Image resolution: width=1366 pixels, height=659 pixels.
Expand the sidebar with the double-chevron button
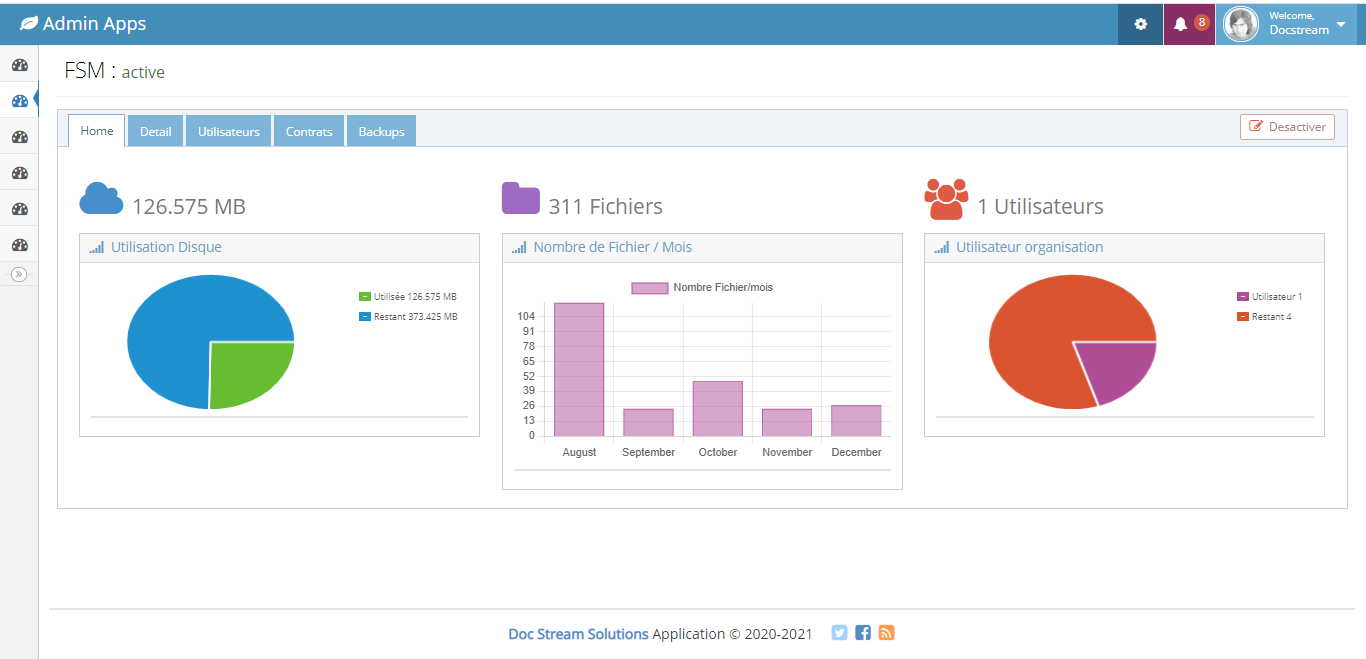point(19,274)
